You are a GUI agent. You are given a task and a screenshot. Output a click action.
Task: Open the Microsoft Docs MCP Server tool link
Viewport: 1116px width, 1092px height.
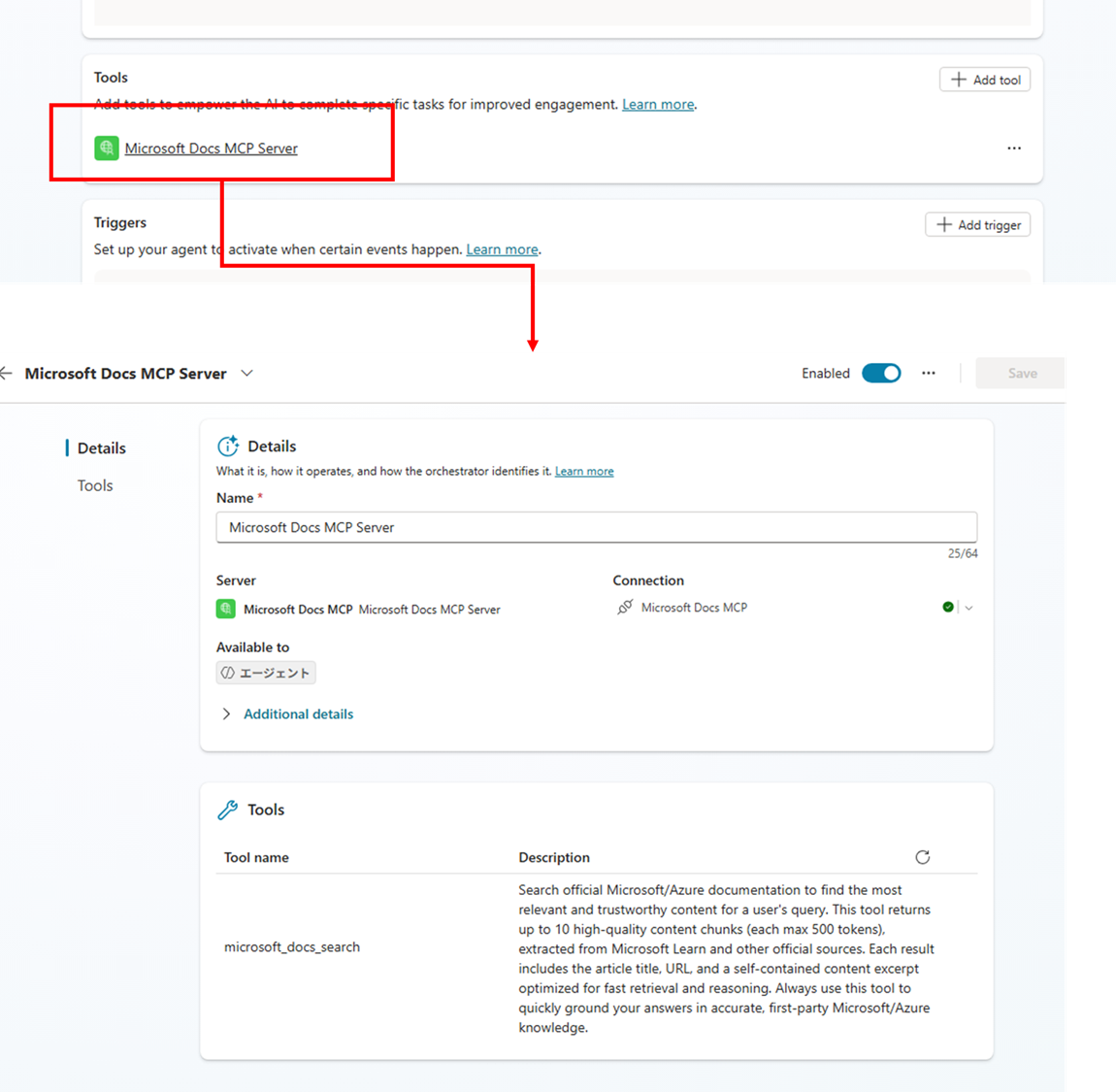[212, 149]
